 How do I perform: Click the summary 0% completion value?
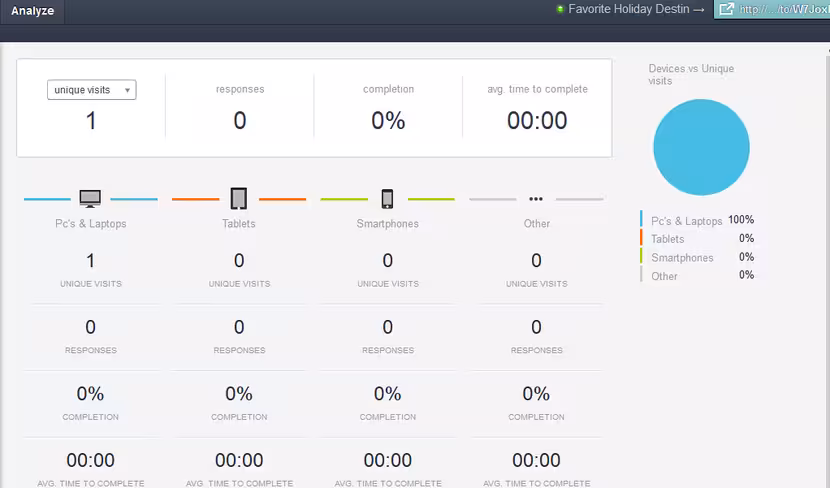(x=389, y=121)
